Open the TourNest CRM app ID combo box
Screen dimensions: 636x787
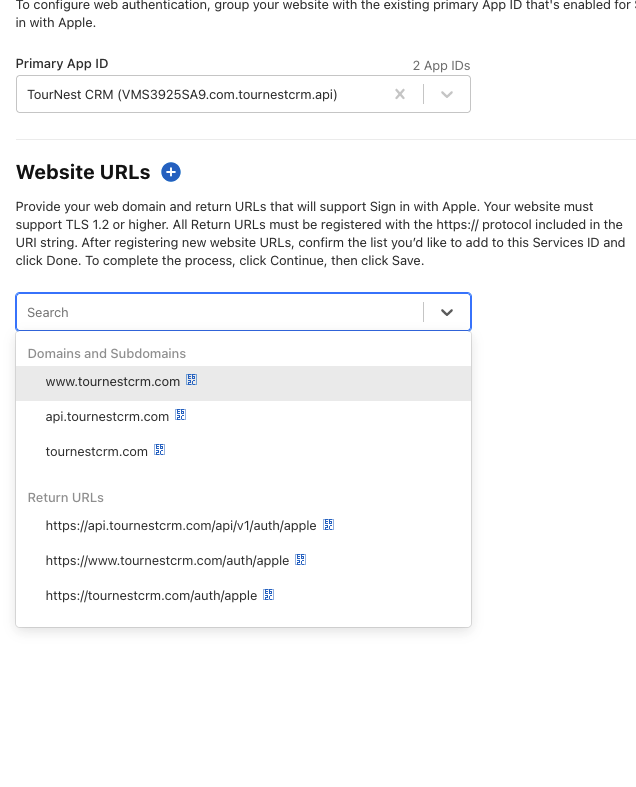(200, 94)
